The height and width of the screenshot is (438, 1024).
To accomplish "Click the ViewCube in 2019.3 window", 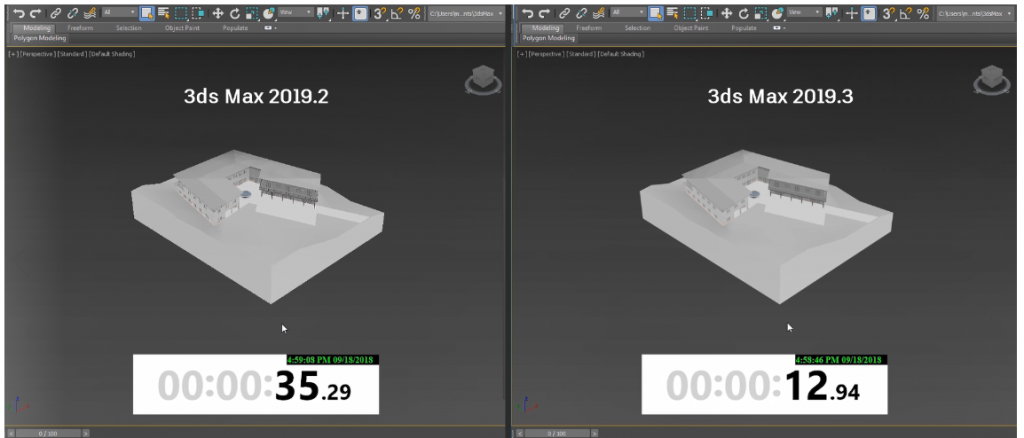I will (991, 81).
